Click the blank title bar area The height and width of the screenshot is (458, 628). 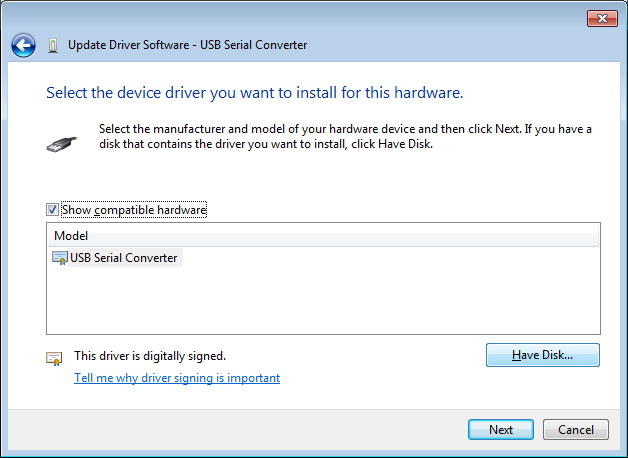300,16
